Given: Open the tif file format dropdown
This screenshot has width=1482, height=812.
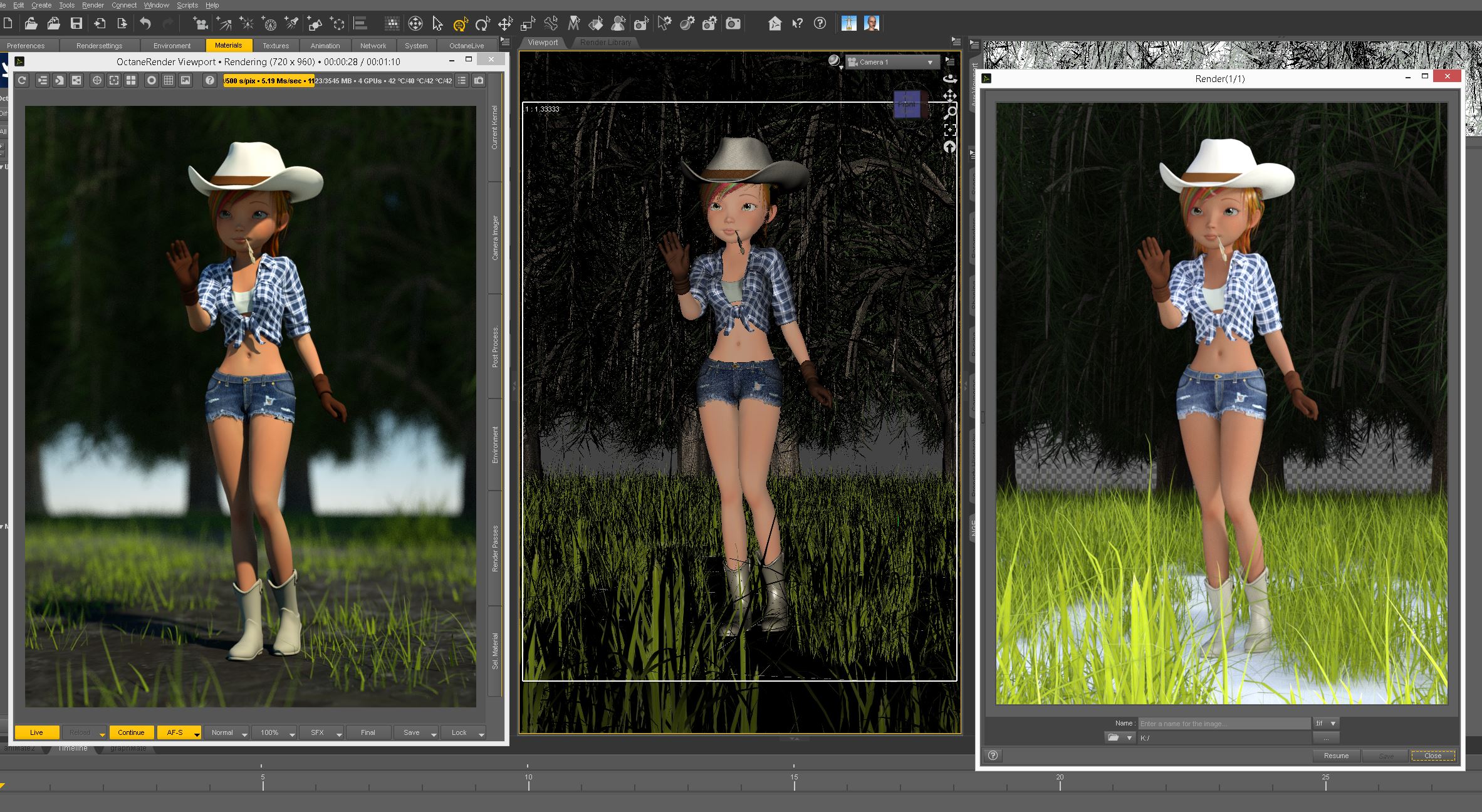Looking at the screenshot, I should 1326,723.
